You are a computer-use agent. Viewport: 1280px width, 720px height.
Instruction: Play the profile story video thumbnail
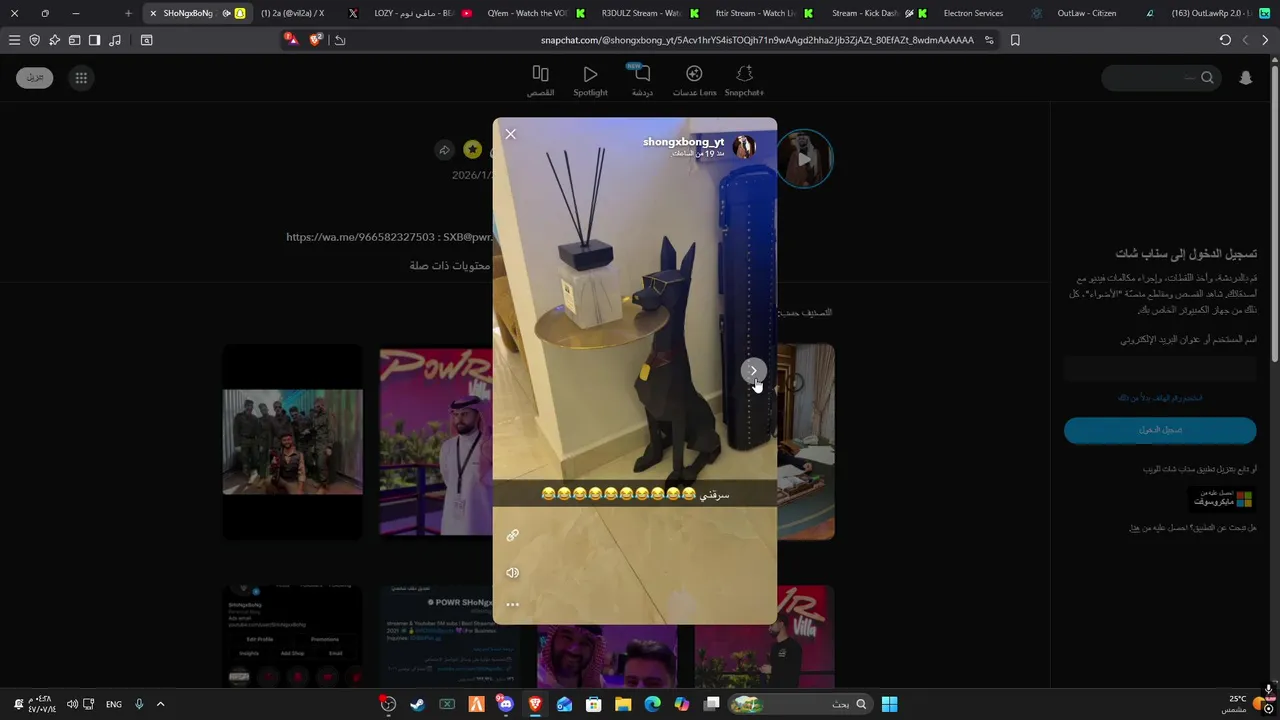(805, 159)
